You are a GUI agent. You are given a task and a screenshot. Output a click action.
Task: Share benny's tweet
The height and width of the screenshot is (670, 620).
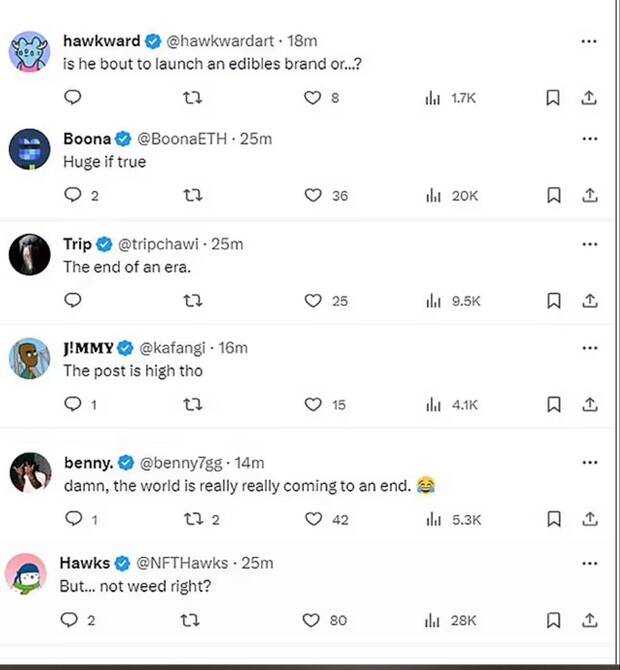tap(590, 519)
